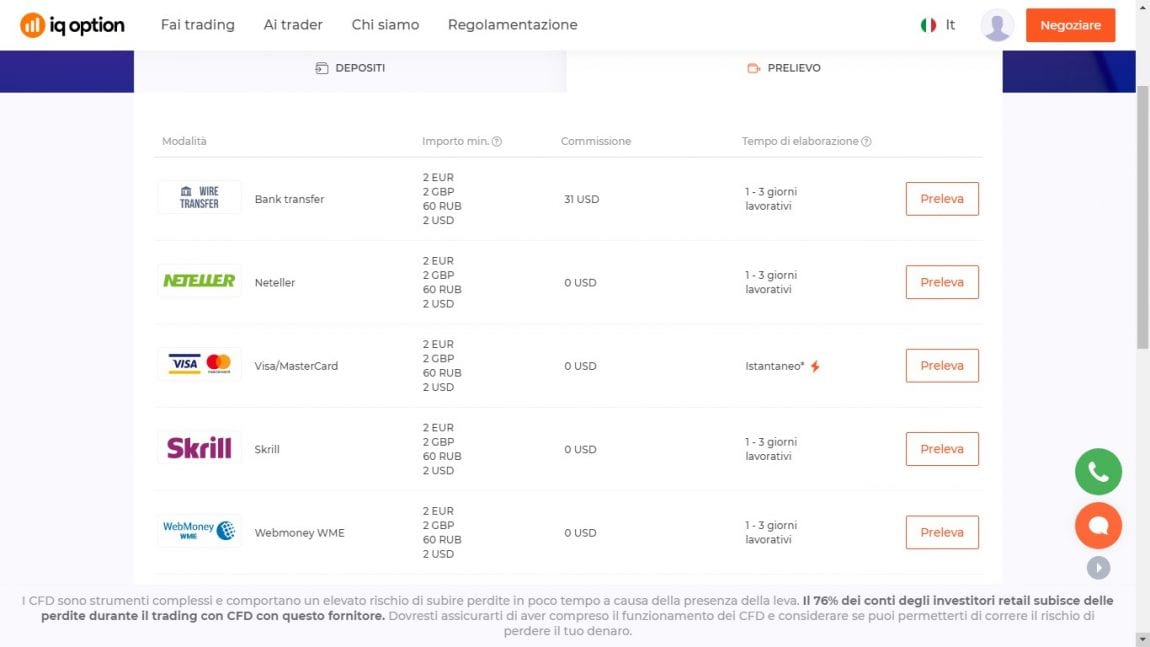1150x647 pixels.
Task: Click the page vertical scrollbar
Action: (1142, 220)
